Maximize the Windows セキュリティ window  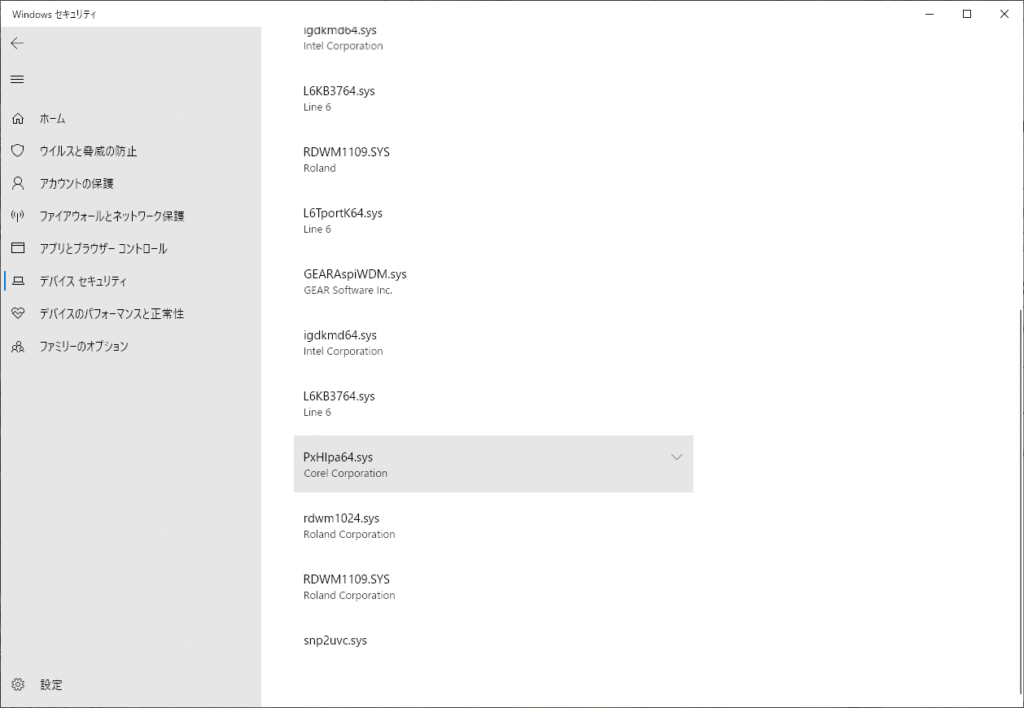[967, 14]
